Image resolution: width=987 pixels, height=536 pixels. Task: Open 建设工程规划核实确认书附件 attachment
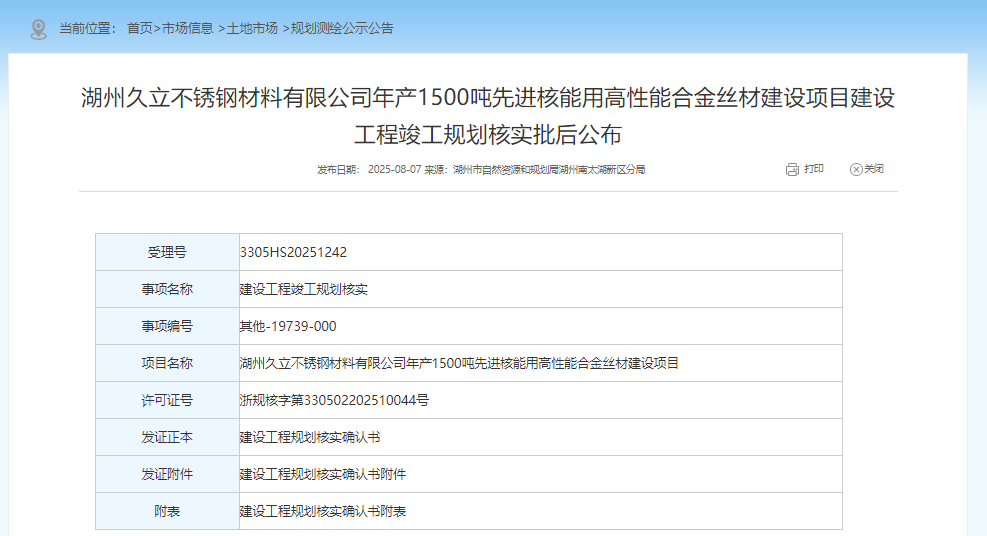(323, 474)
